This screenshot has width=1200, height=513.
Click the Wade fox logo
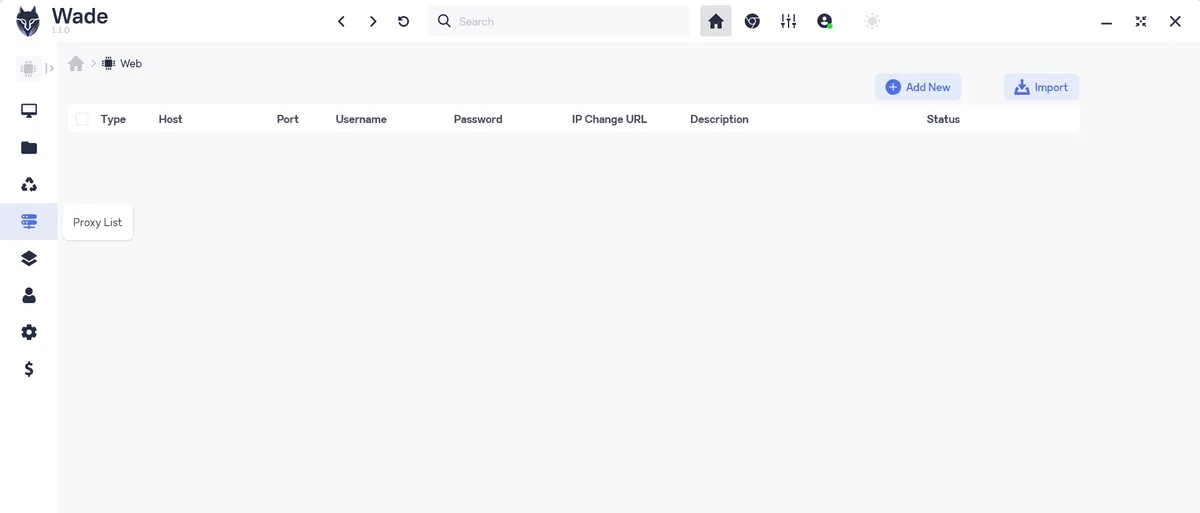pos(28,21)
